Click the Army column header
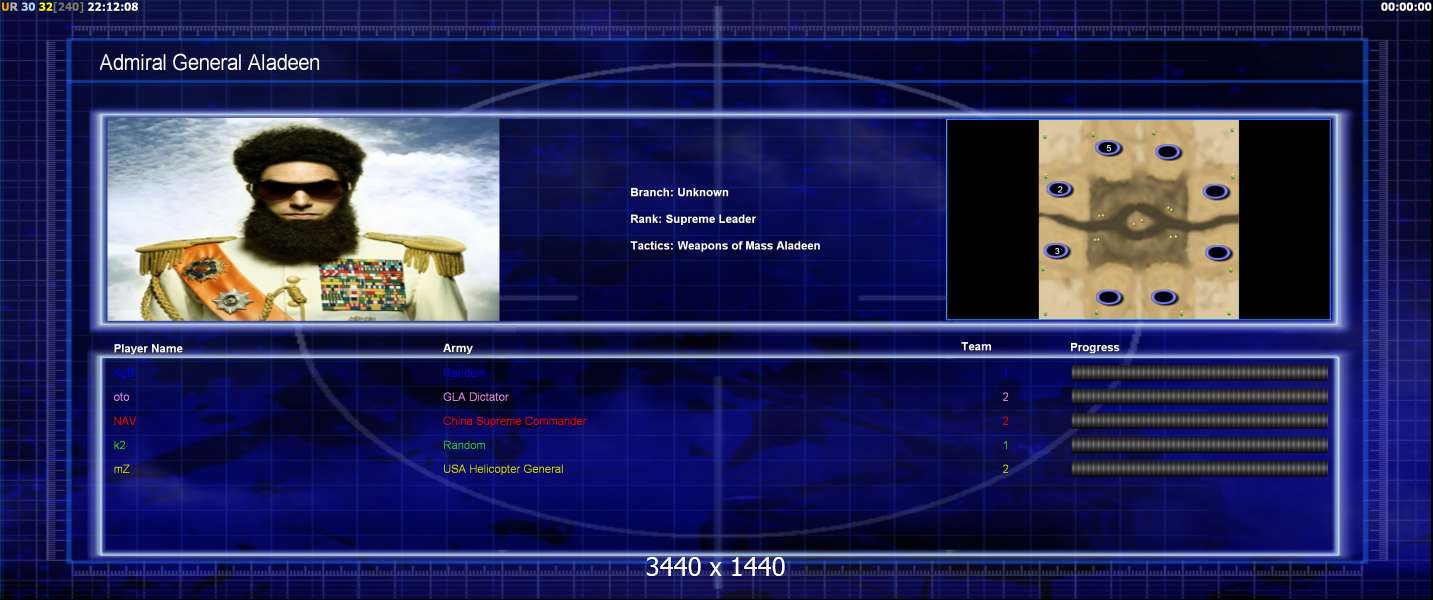The image size is (1433, 600). point(458,348)
